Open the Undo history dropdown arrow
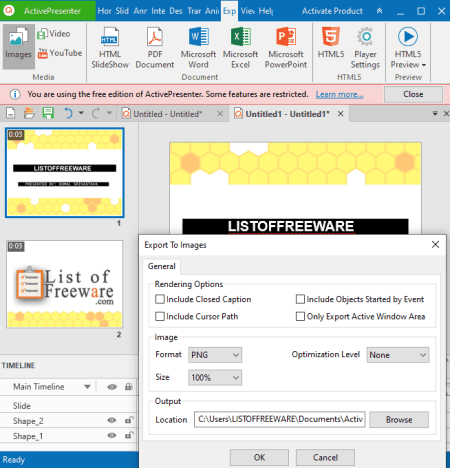This screenshot has height=468, width=450. coord(81,113)
